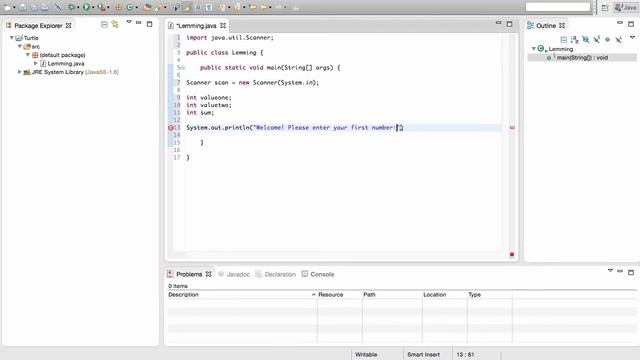Sort Problems by Location column header

click(x=445, y=294)
